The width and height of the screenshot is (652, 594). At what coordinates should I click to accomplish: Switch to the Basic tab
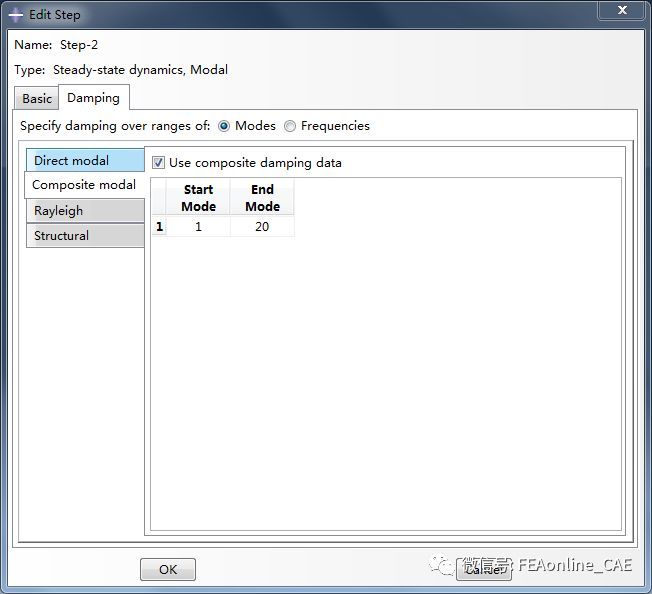click(x=37, y=98)
